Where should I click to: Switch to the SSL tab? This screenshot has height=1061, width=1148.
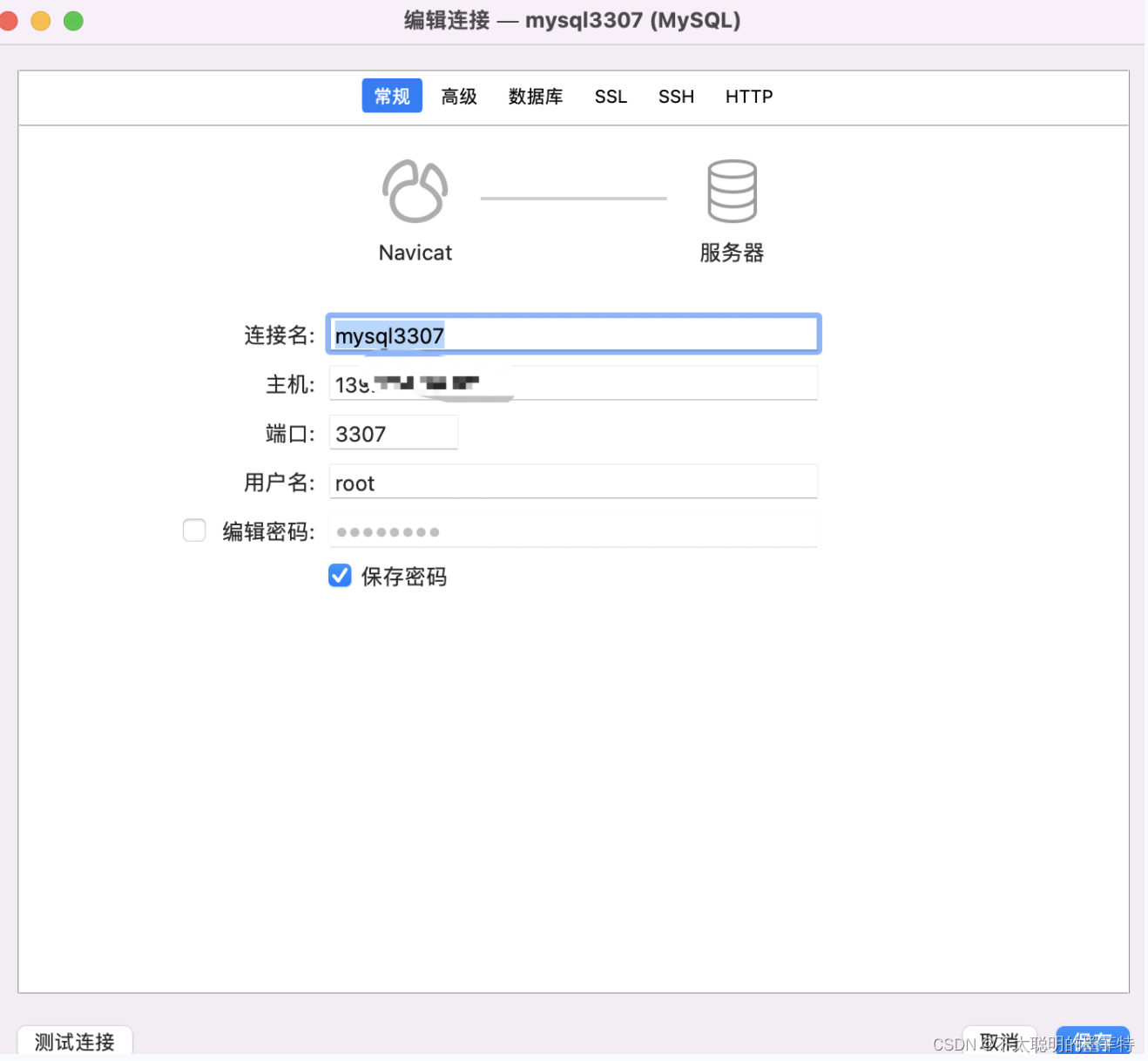pos(611,96)
